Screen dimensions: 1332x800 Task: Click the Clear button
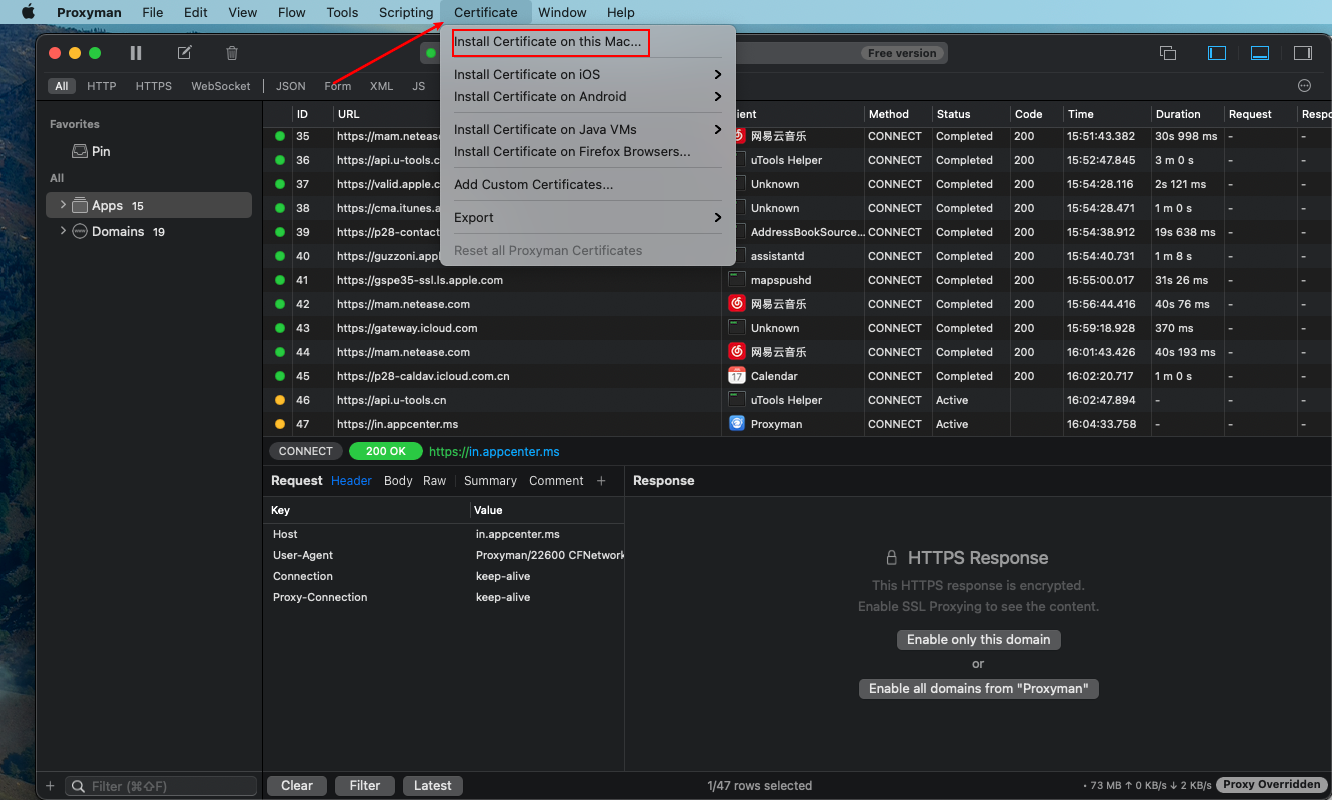[x=297, y=786]
